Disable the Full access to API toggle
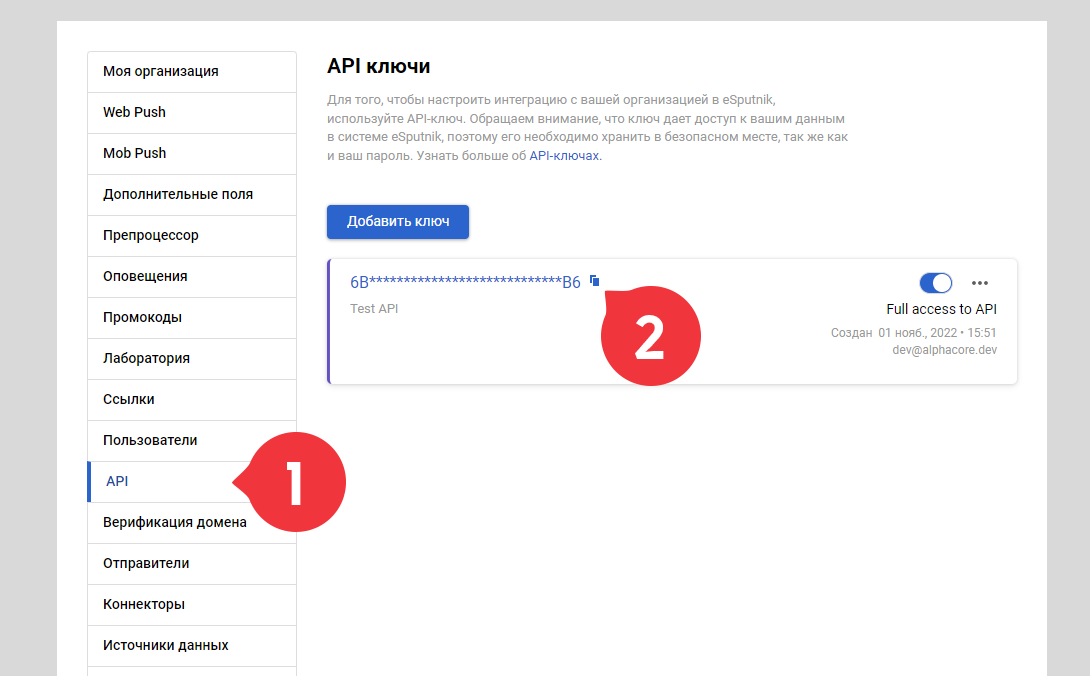Image resolution: width=1090 pixels, height=676 pixels. (x=936, y=283)
